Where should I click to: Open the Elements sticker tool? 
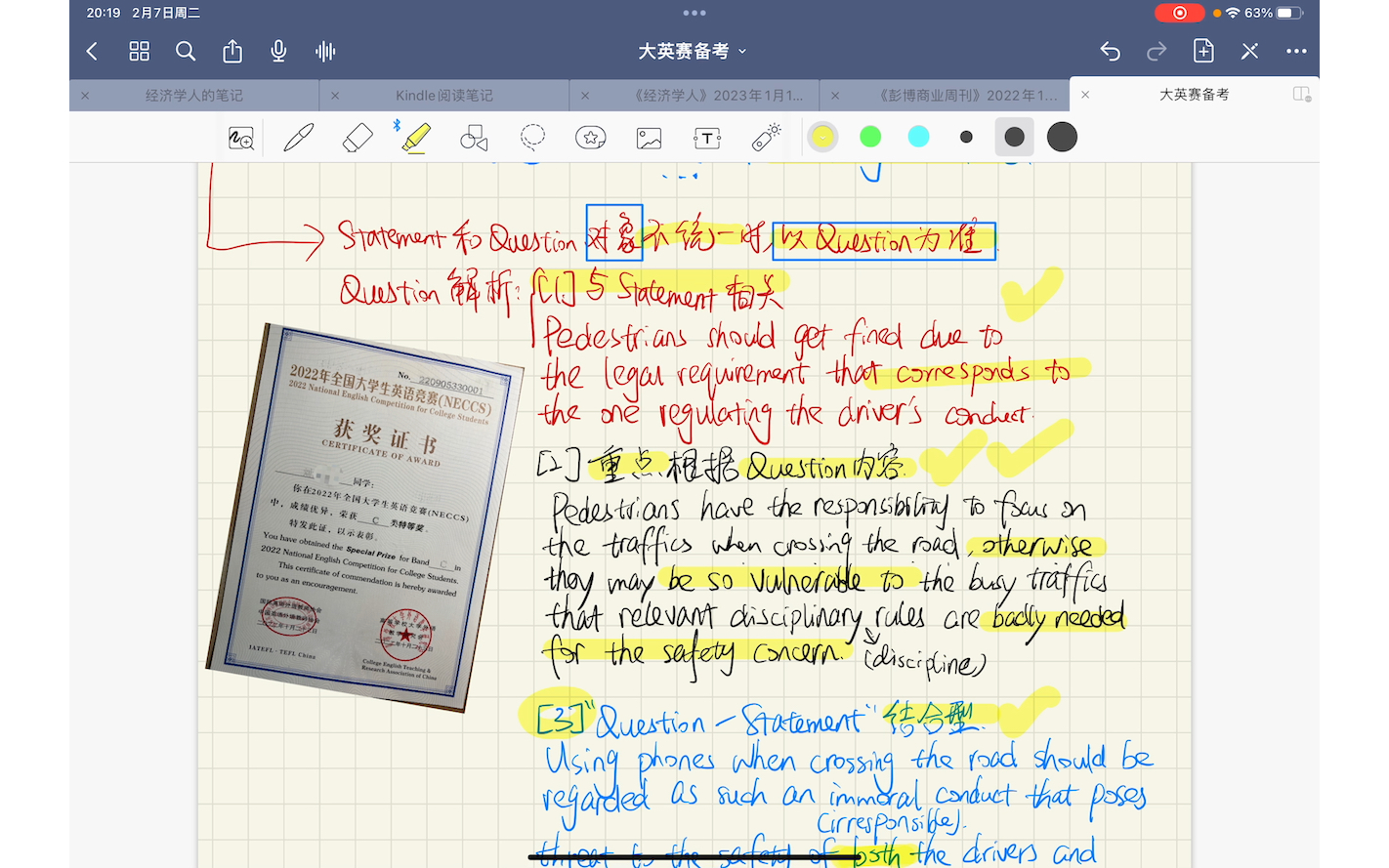[x=591, y=138]
